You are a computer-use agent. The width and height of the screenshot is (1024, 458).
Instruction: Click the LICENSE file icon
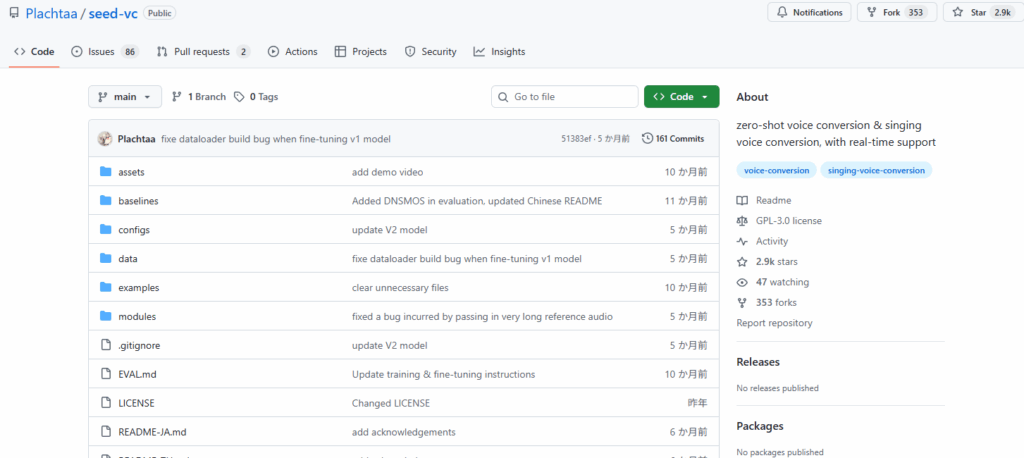[106, 403]
